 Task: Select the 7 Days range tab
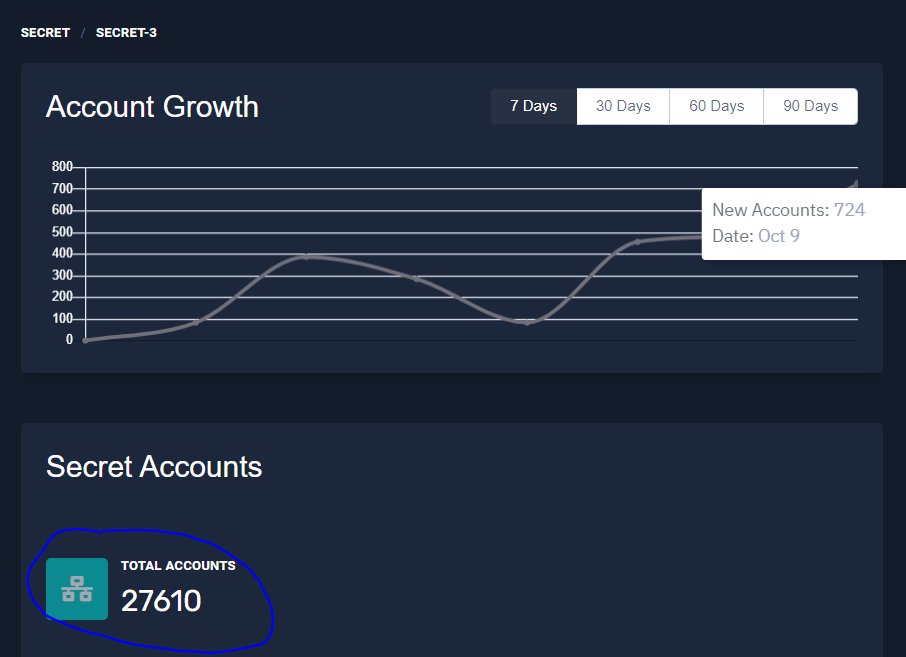click(533, 106)
